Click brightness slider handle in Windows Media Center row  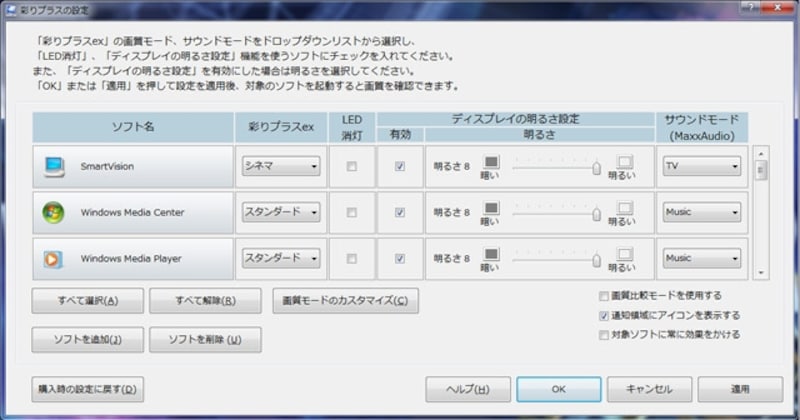coord(596,214)
